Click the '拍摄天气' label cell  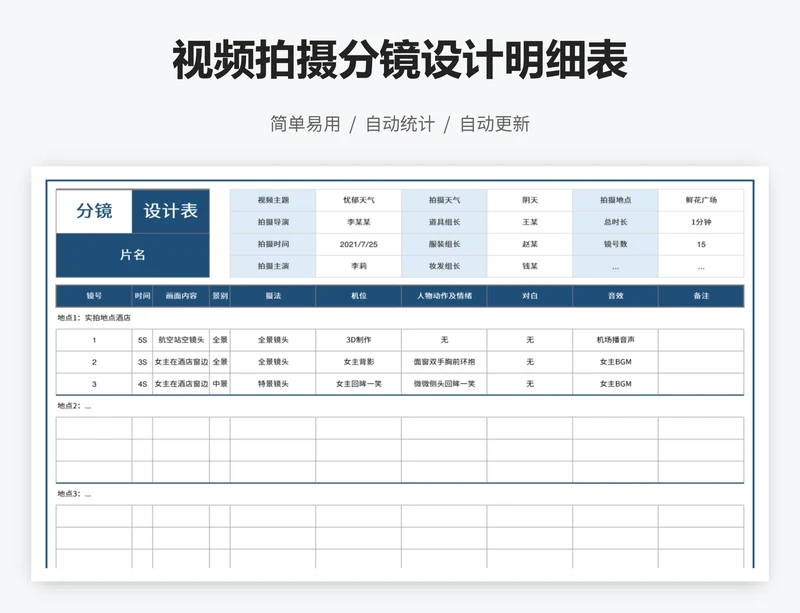[444, 200]
